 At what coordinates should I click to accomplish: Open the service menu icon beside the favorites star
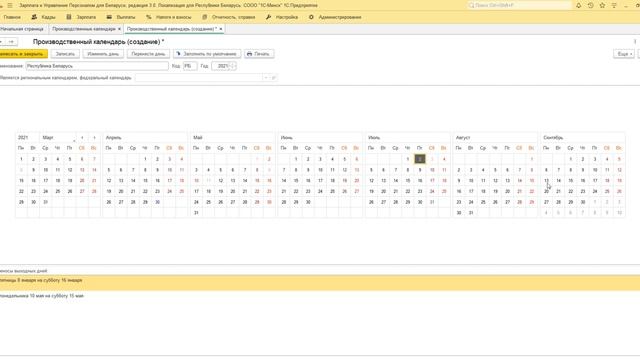pos(614,6)
